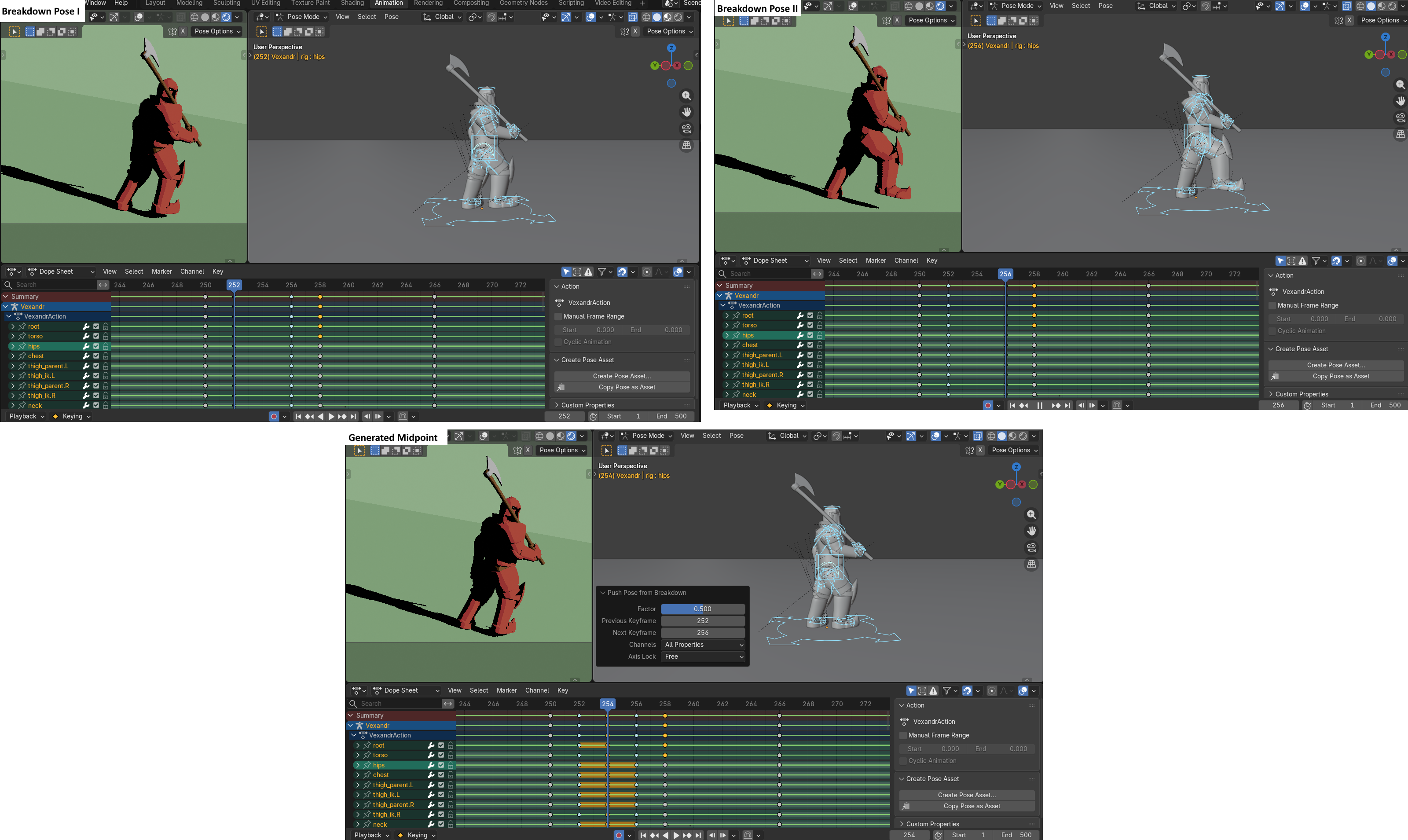Click pan hand icon in Breakdown Pose I viewport
The height and width of the screenshot is (840, 1408).
[686, 112]
